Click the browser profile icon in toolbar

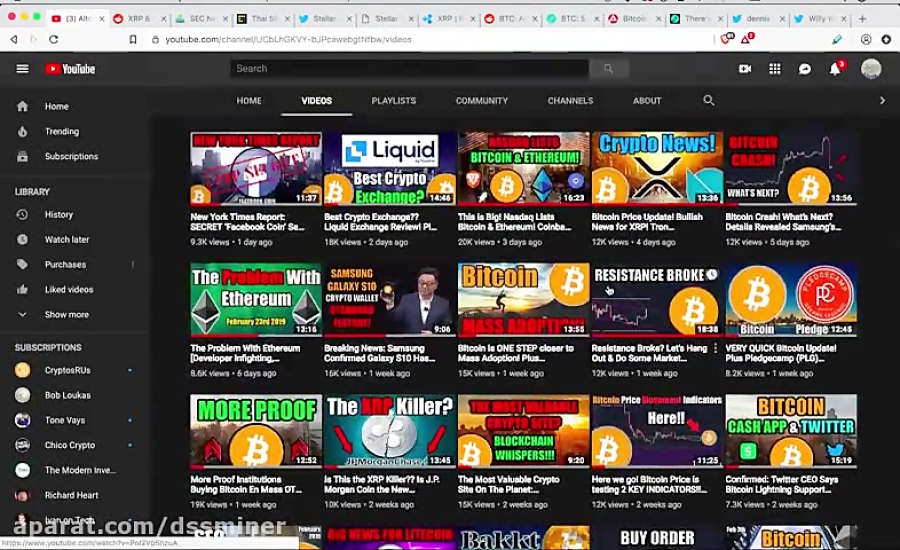(x=866, y=39)
